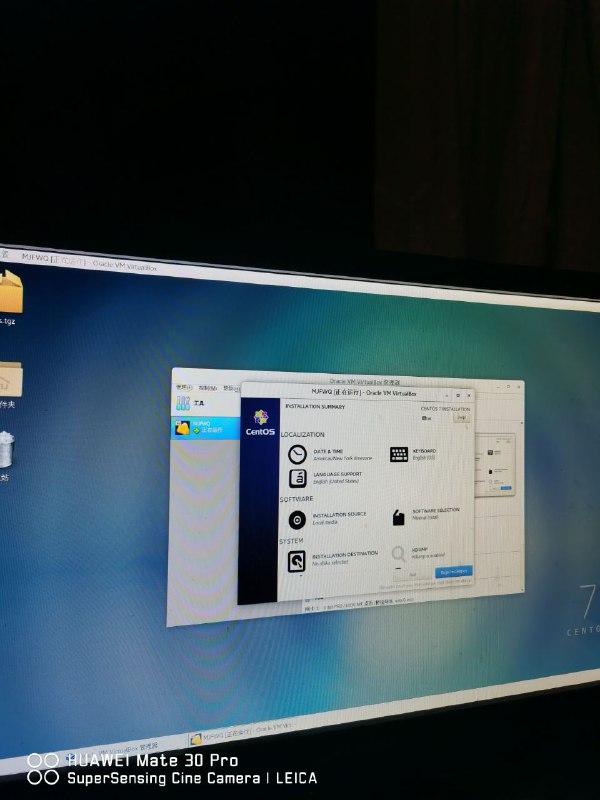600x800 pixels.
Task: Open the Keyboard layout icon
Action: click(398, 454)
